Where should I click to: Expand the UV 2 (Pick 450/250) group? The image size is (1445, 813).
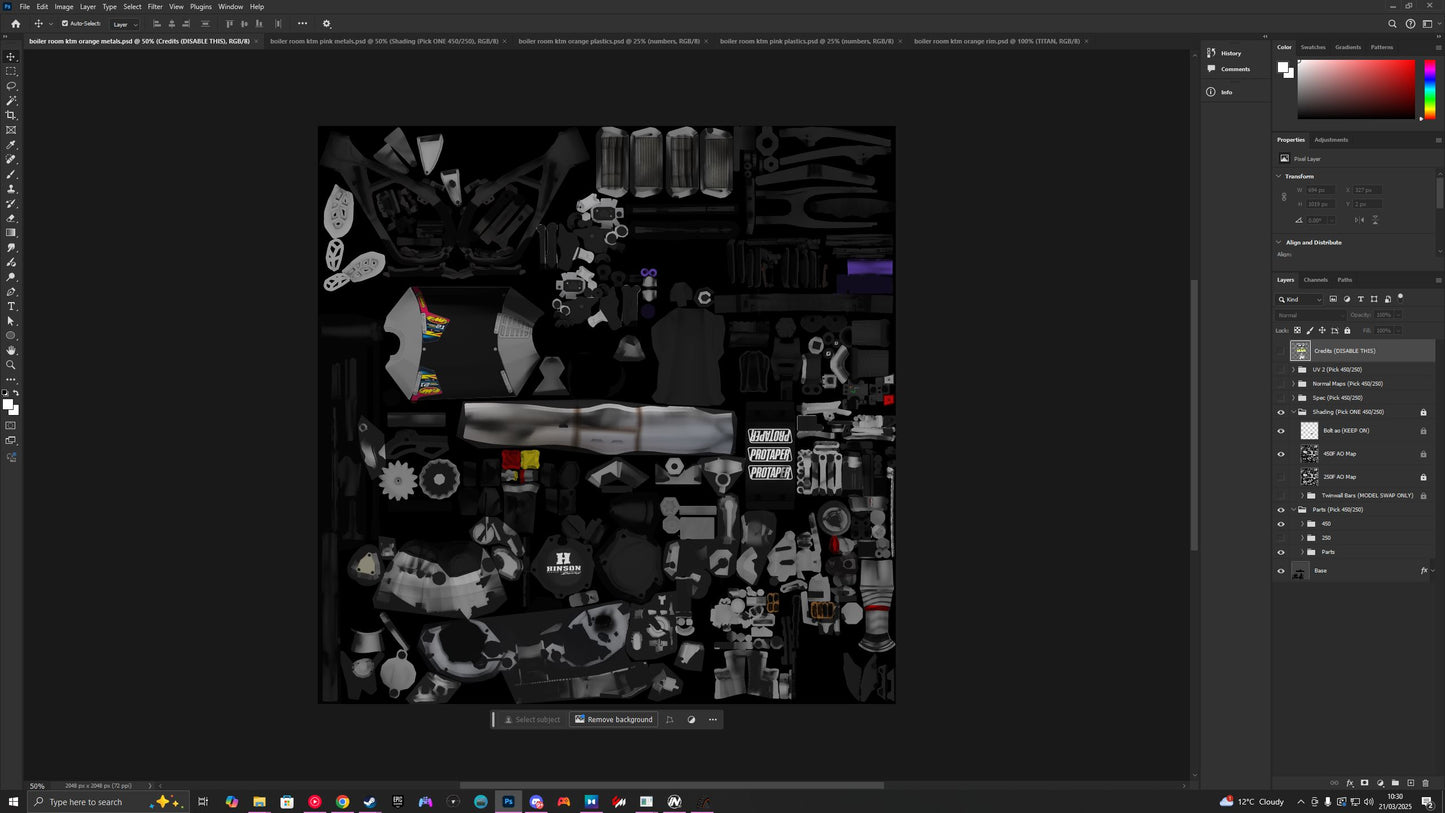click(1293, 370)
